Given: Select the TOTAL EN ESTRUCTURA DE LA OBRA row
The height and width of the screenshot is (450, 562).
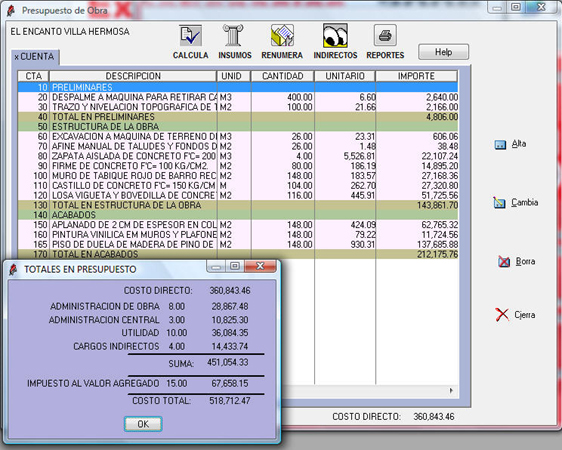Looking at the screenshot, I should click(238, 205).
